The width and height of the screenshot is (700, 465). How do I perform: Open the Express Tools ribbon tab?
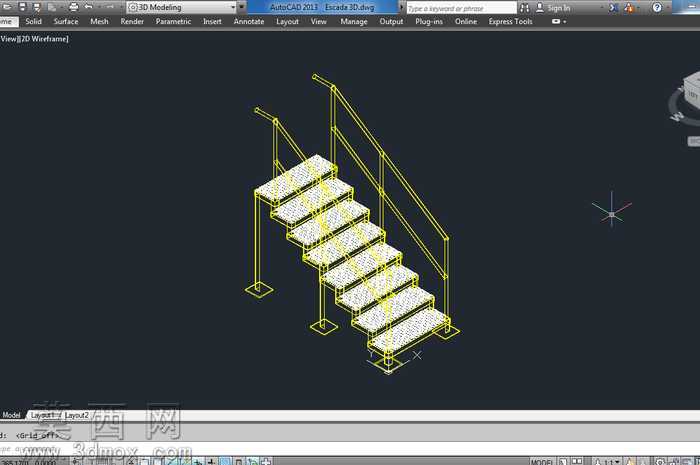click(510, 21)
